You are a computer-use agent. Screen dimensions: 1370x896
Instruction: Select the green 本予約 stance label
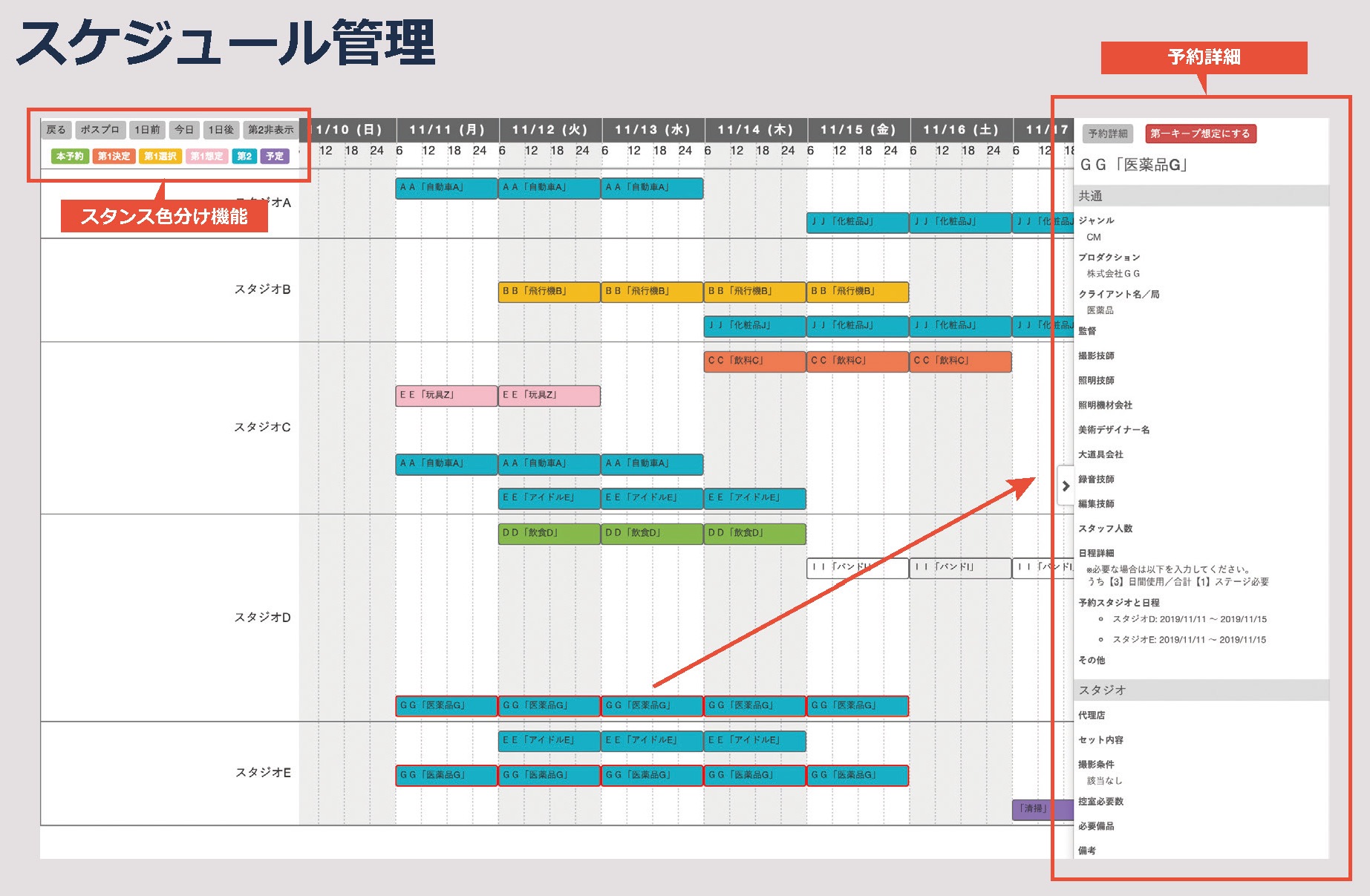coord(71,157)
